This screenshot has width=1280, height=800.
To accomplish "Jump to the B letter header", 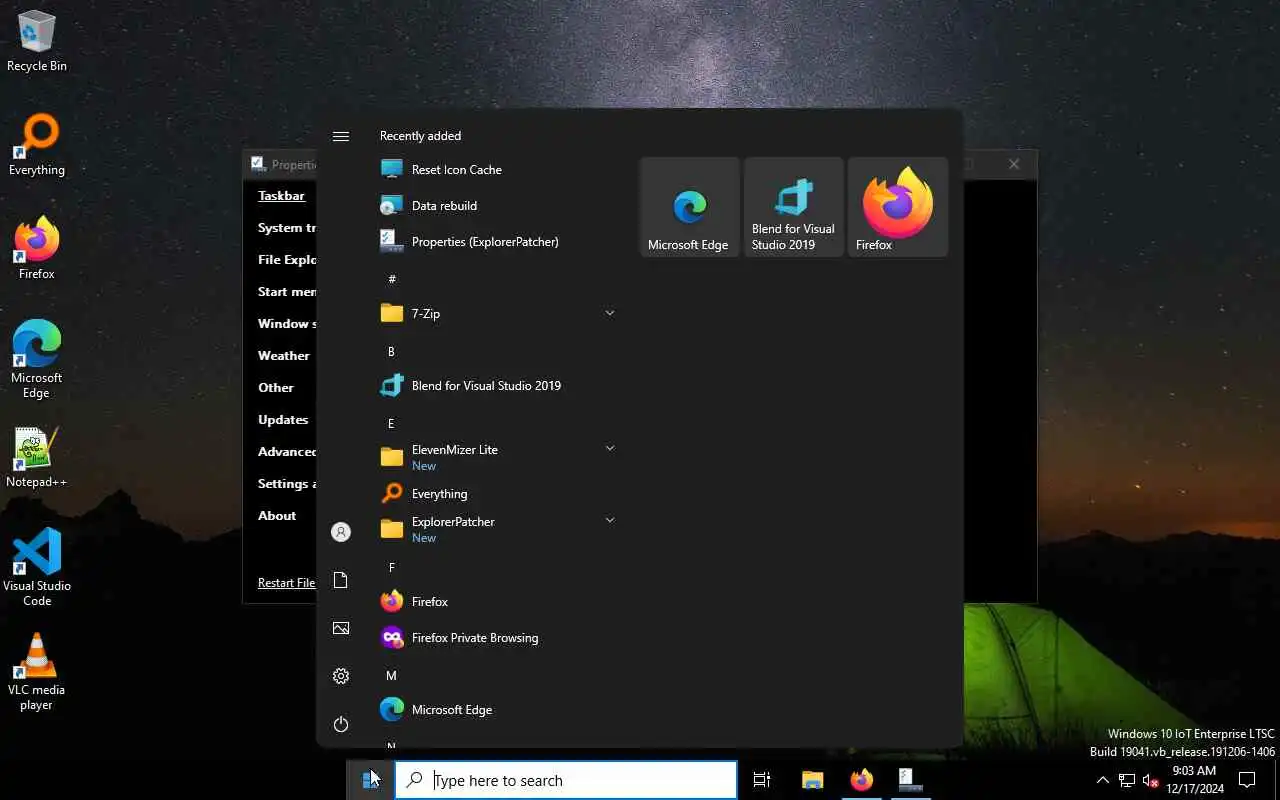I will pos(391,351).
